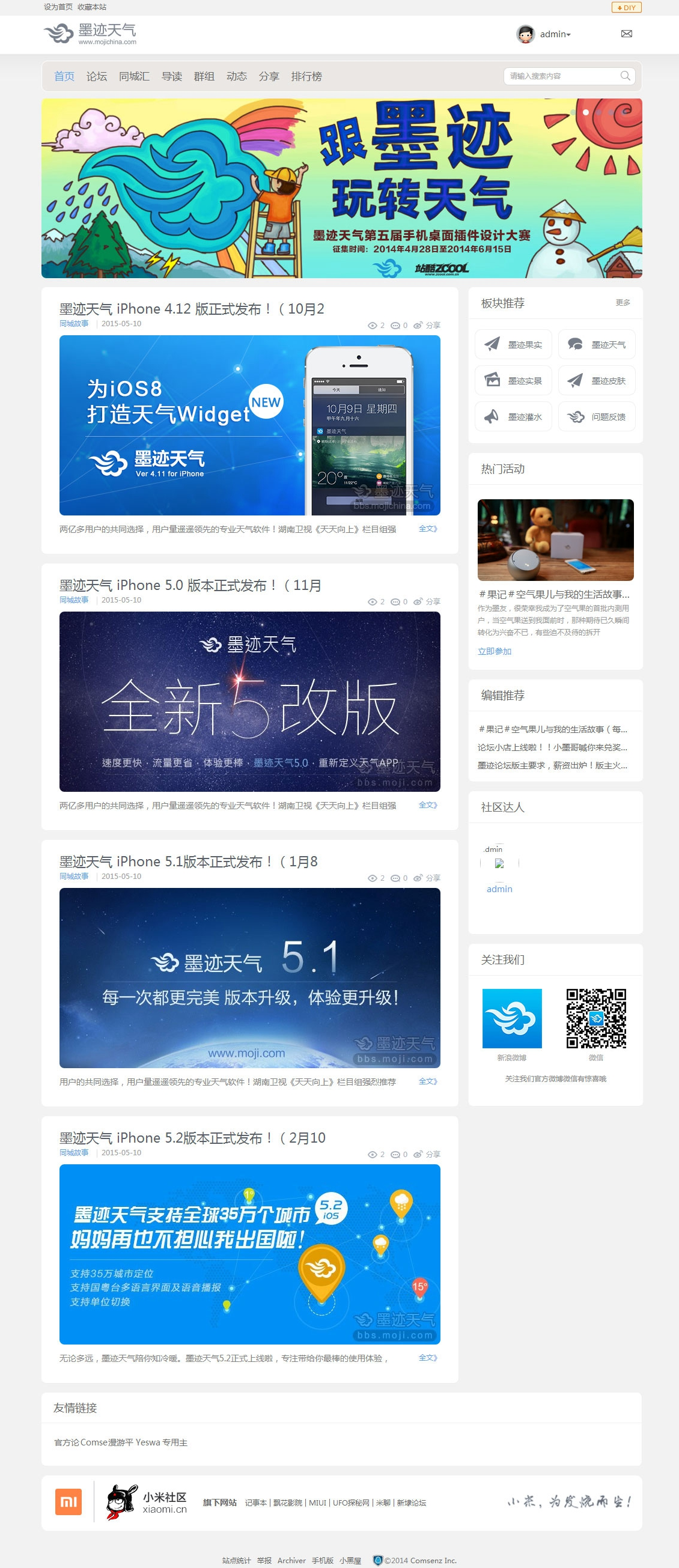Screen dimensions: 679x1568
Task: Click the search magnifier icon
Action: [x=625, y=76]
